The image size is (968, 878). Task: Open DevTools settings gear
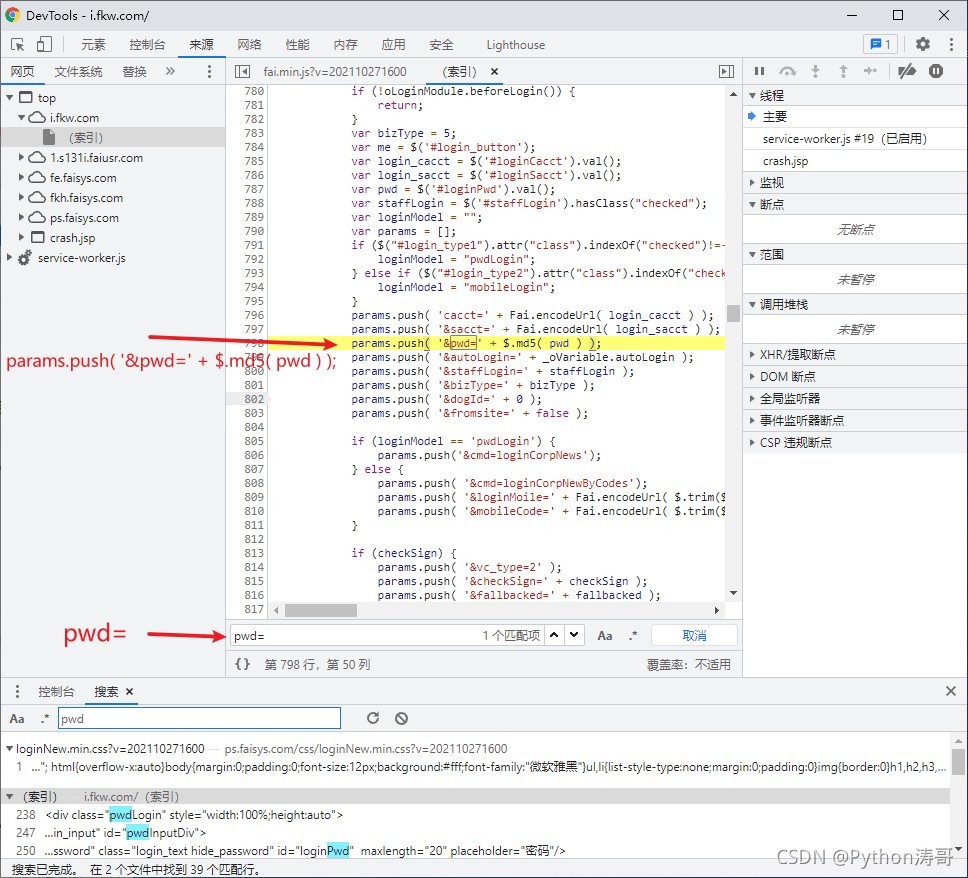click(x=922, y=44)
